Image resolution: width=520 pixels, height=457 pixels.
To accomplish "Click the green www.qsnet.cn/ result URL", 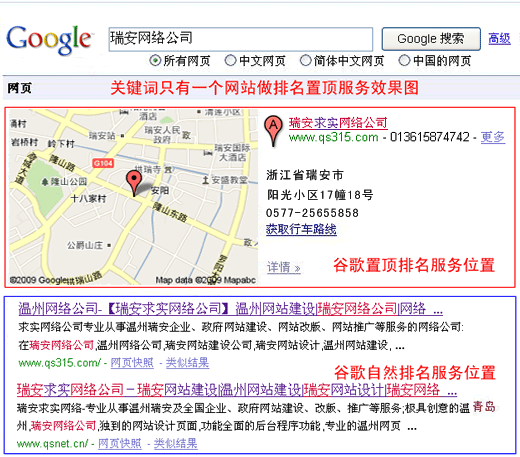I will [53, 444].
